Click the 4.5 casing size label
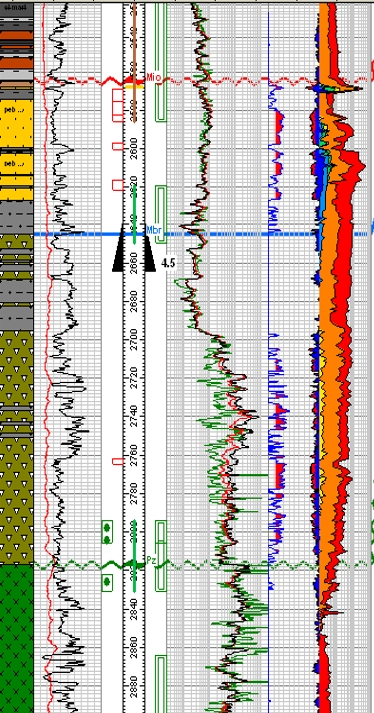The width and height of the screenshot is (374, 713). pos(167,263)
